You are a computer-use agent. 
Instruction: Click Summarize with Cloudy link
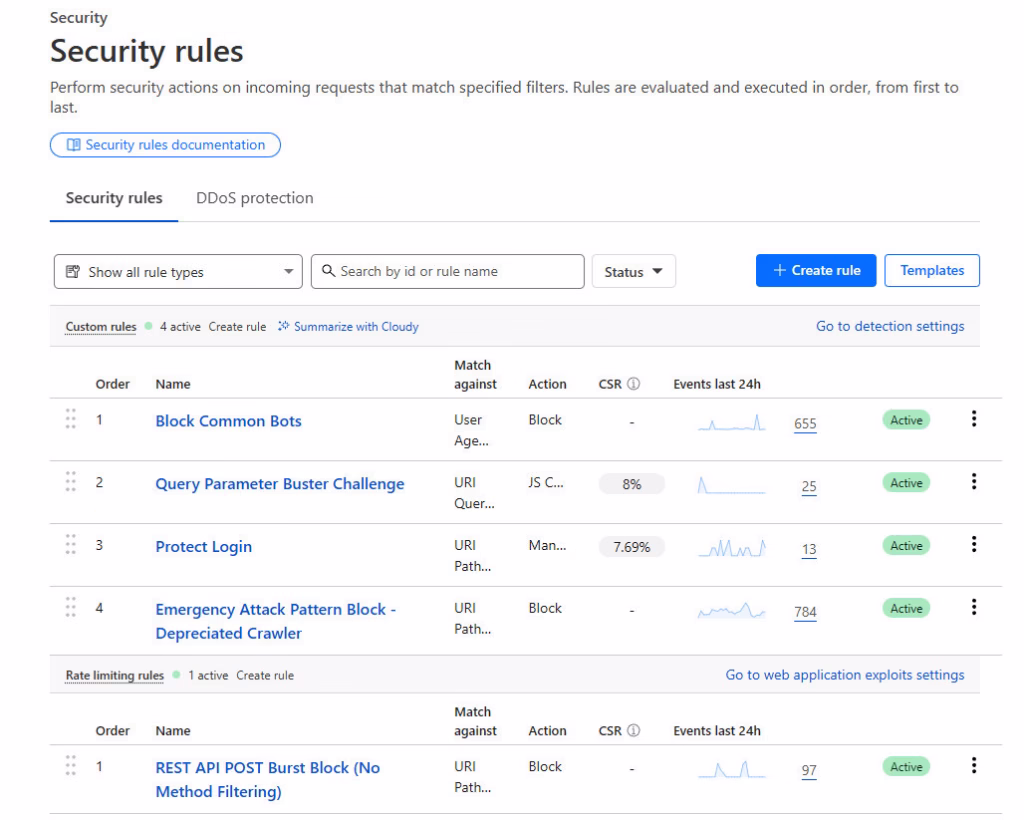(x=356, y=326)
